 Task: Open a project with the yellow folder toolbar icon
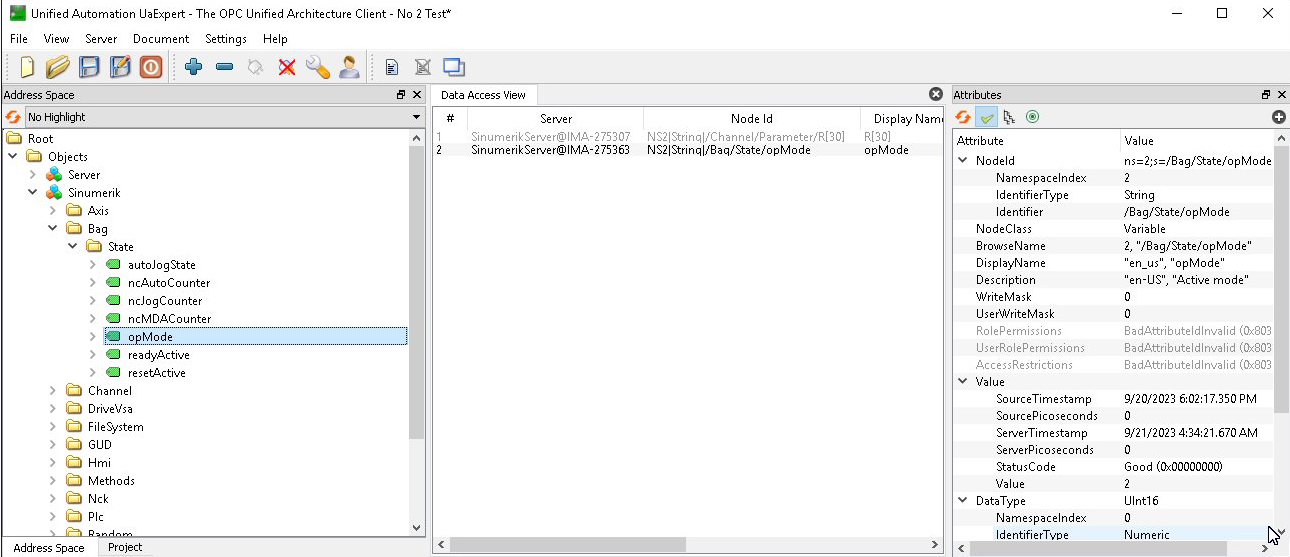(58, 67)
